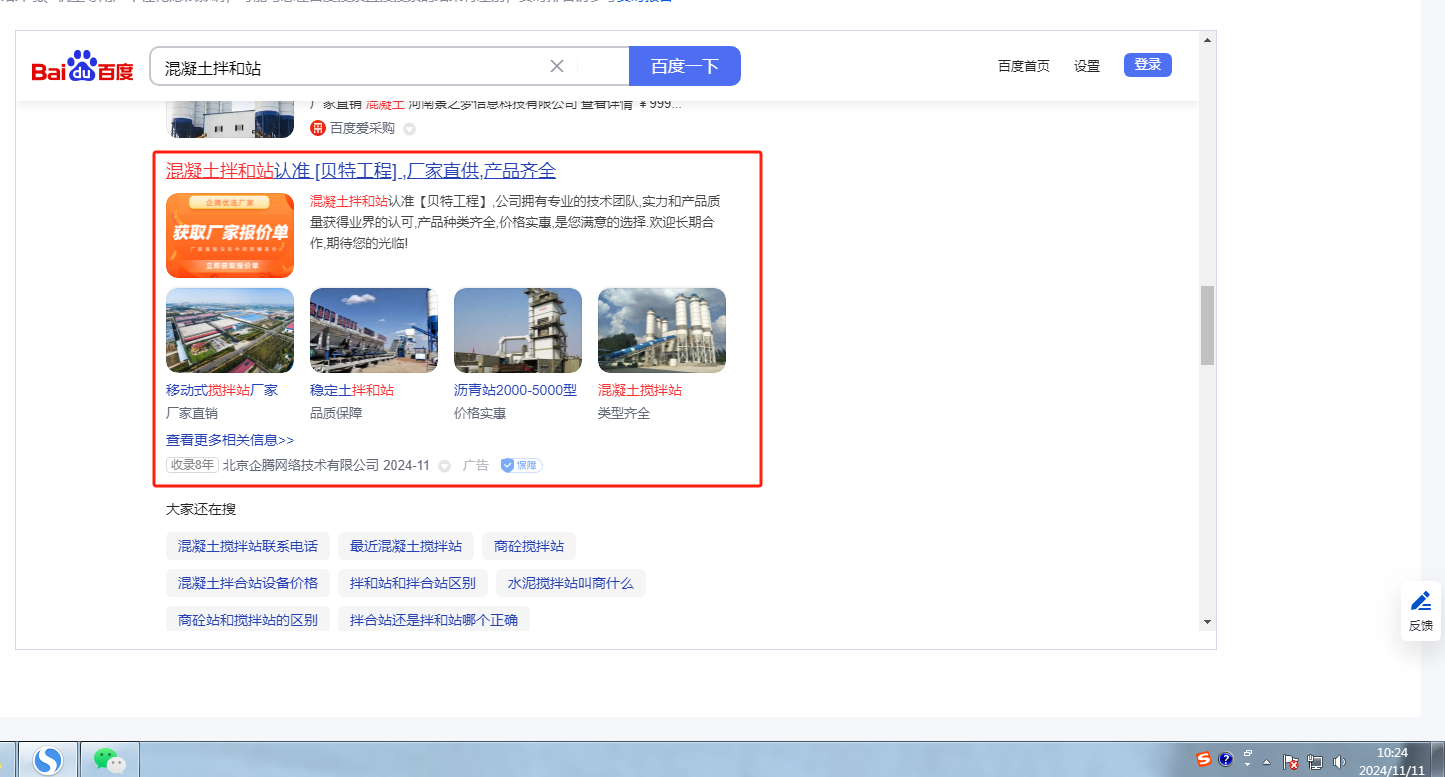
Task: Click the restore-window icon in the language bar
Action: [1248, 752]
